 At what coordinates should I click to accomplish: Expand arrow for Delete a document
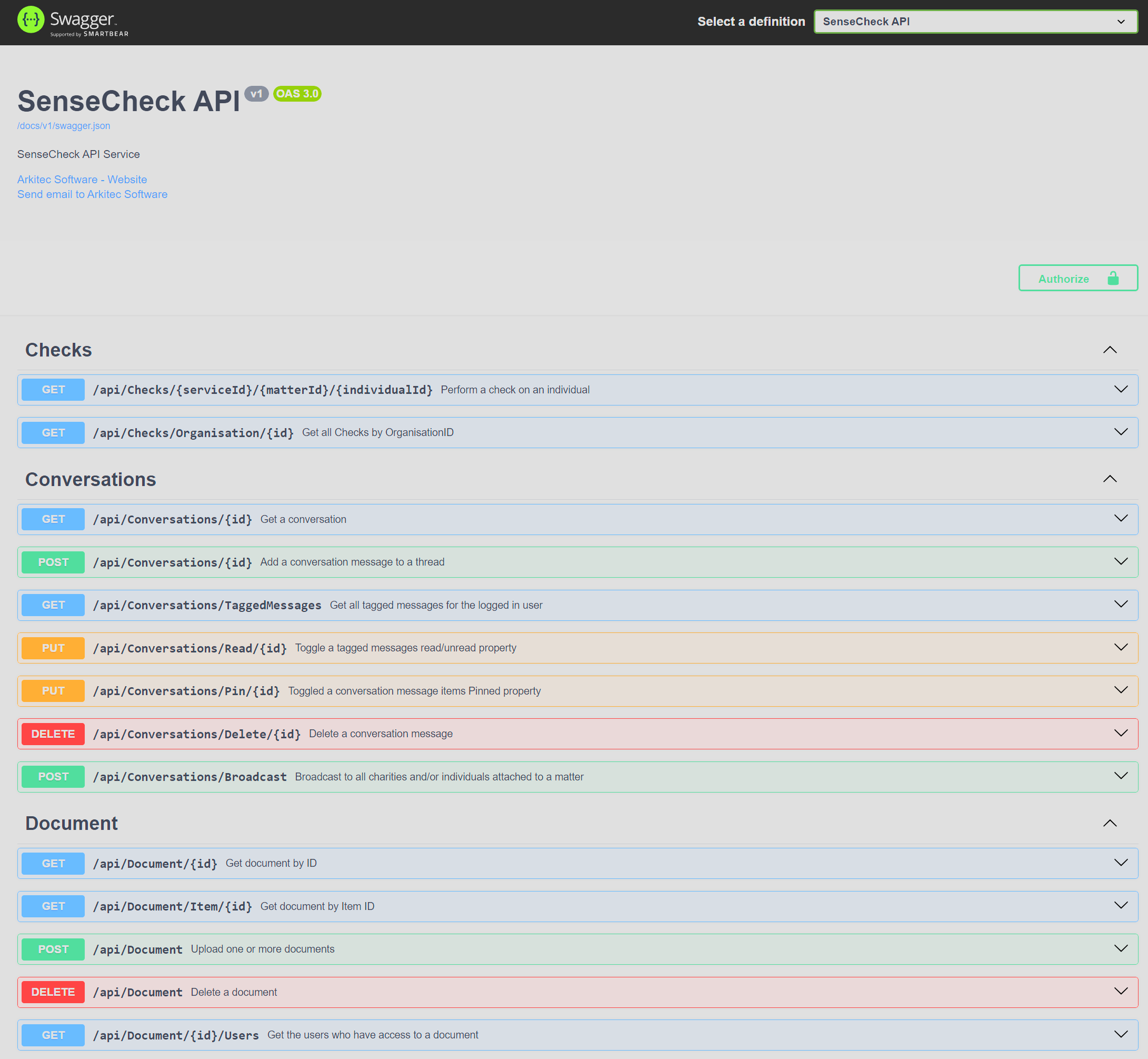coord(1121,992)
